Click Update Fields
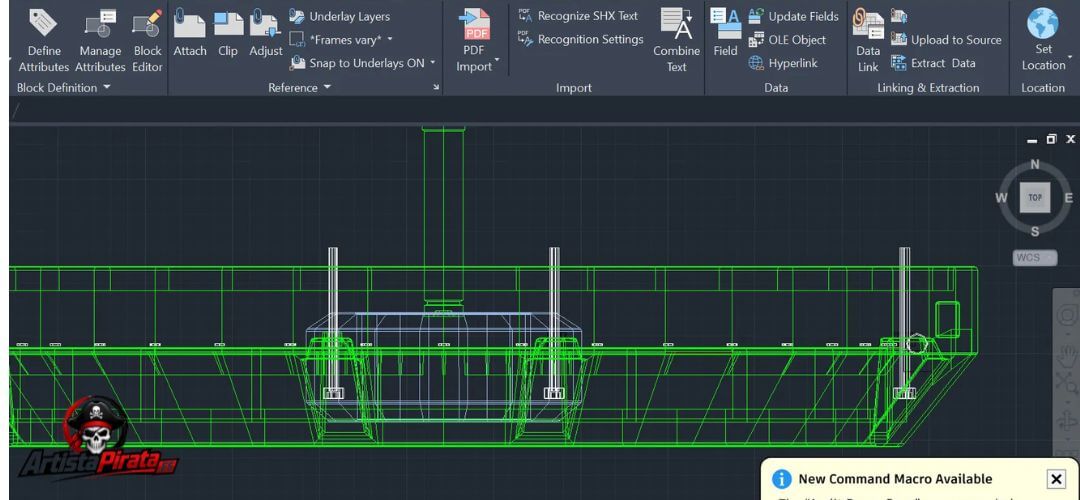Screen dimensions: 1080x500 tap(793, 16)
